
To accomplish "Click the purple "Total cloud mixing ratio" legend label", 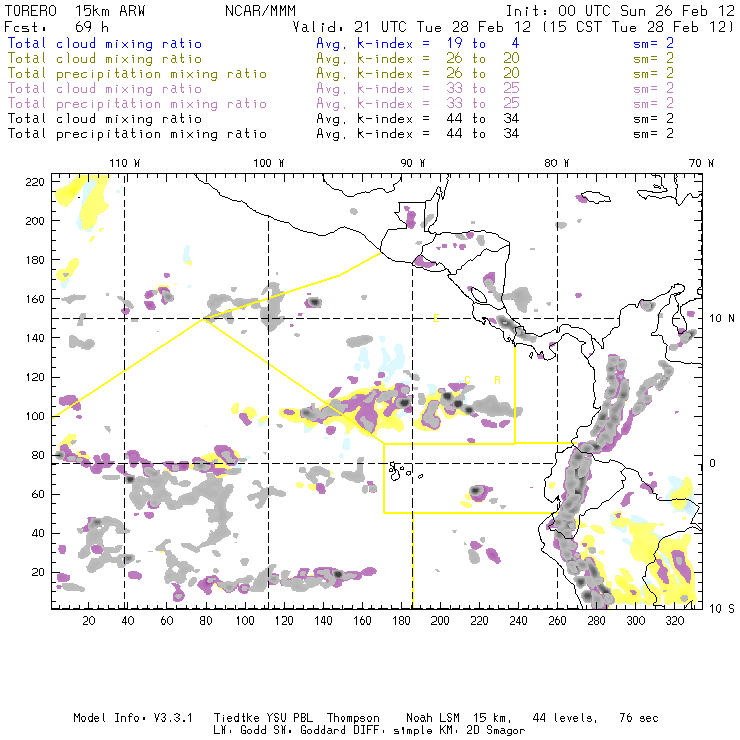I will 105,89.
